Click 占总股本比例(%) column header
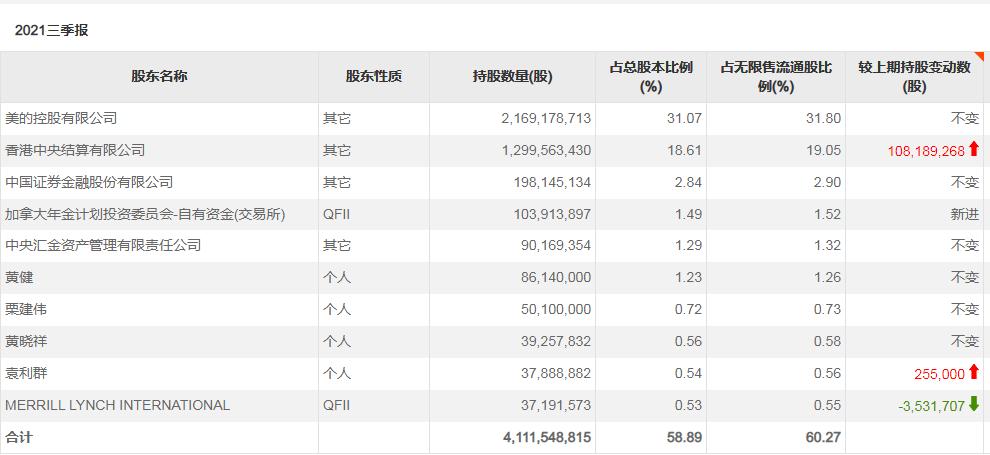990x455 pixels. click(651, 76)
